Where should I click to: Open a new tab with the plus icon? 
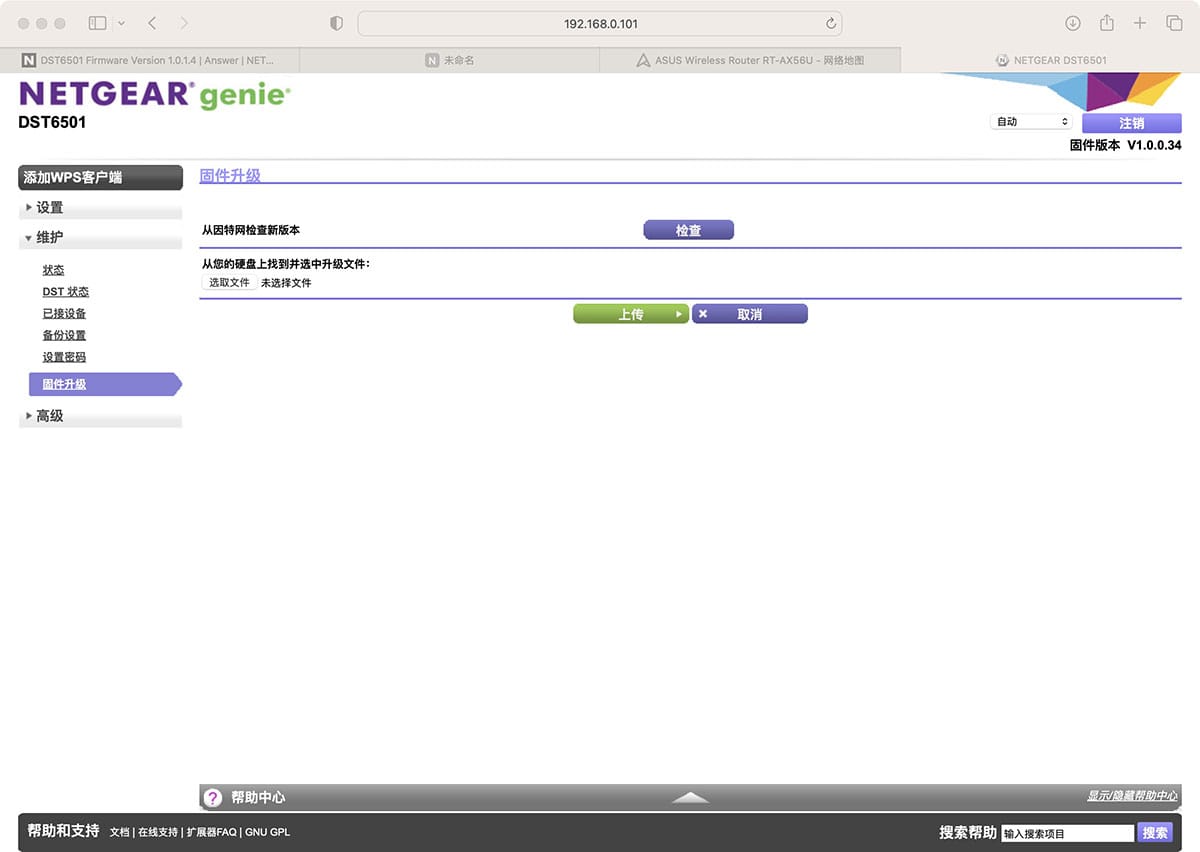click(1140, 23)
